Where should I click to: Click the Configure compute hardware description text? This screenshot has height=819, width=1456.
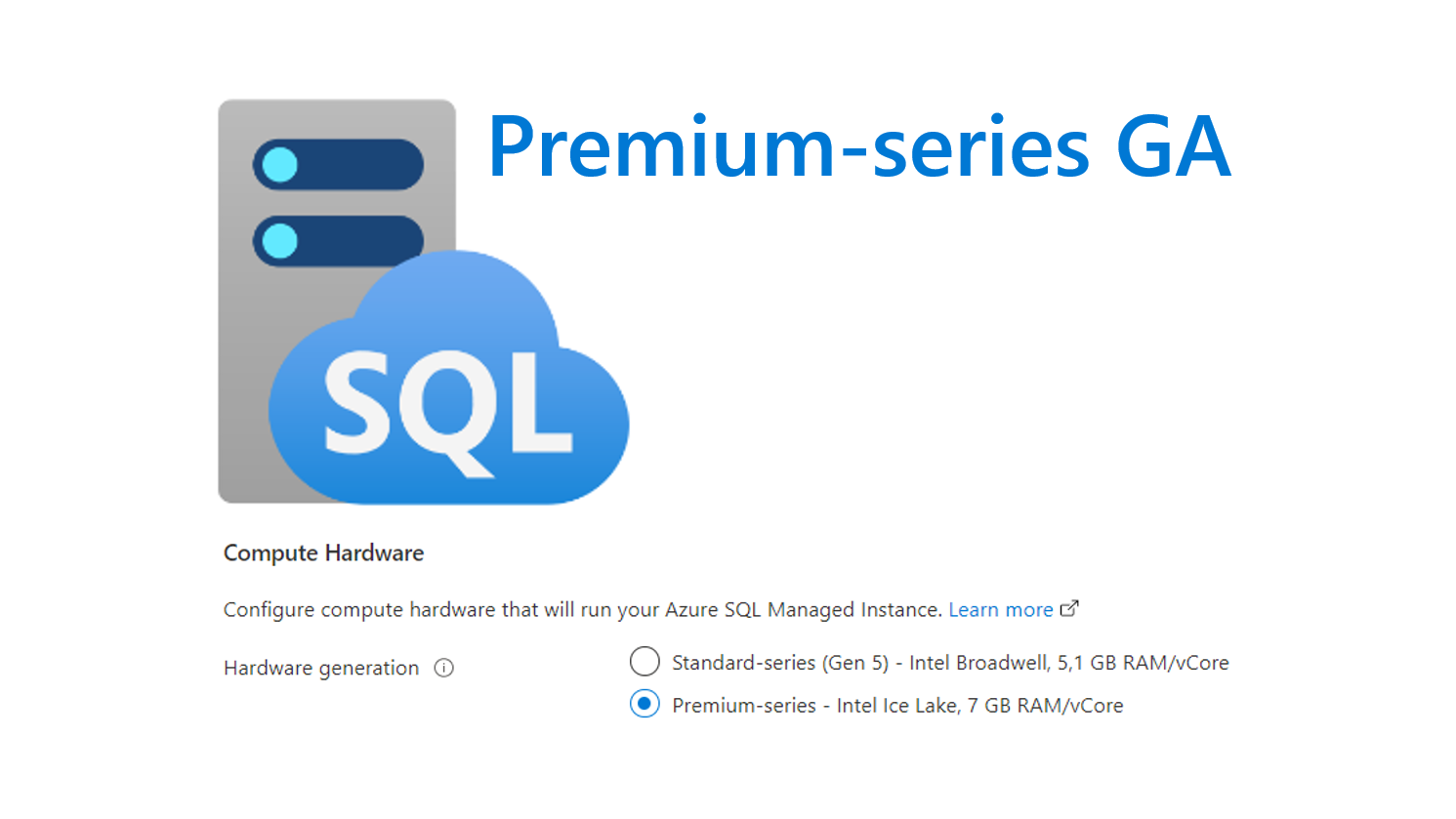(583, 610)
